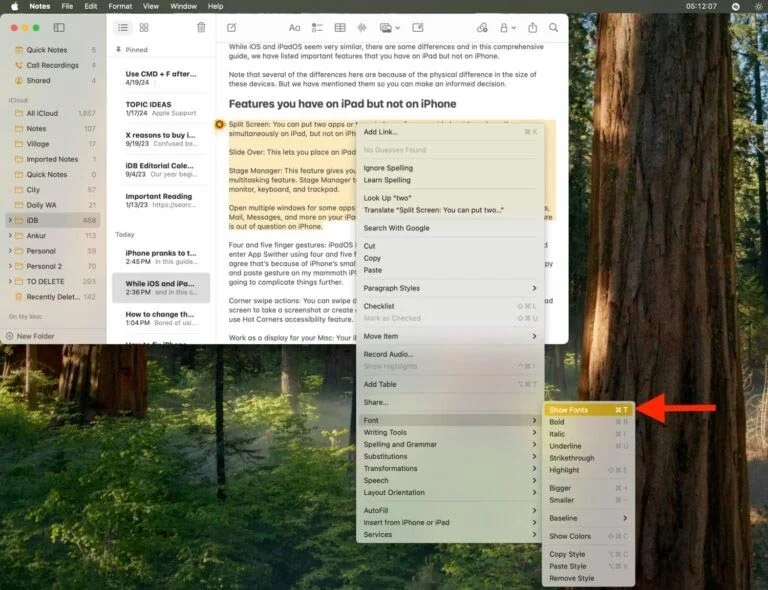
Task: Open the Format menu in menu bar
Action: point(120,6)
